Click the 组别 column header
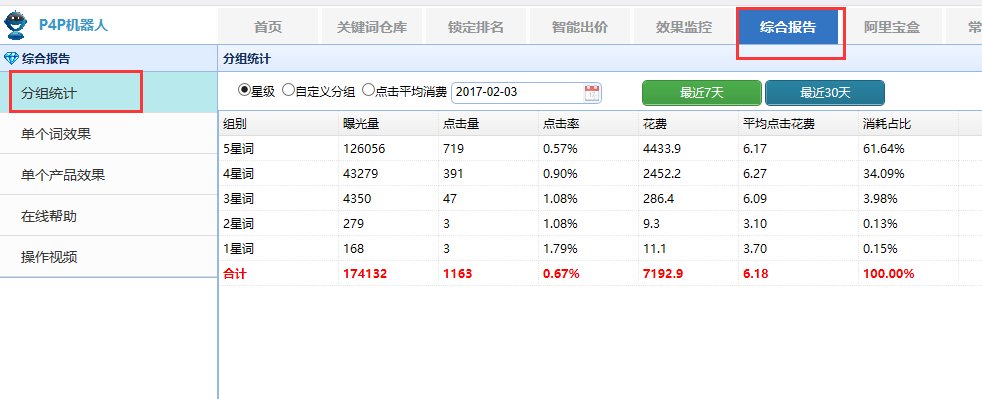982x399 pixels. [279, 123]
